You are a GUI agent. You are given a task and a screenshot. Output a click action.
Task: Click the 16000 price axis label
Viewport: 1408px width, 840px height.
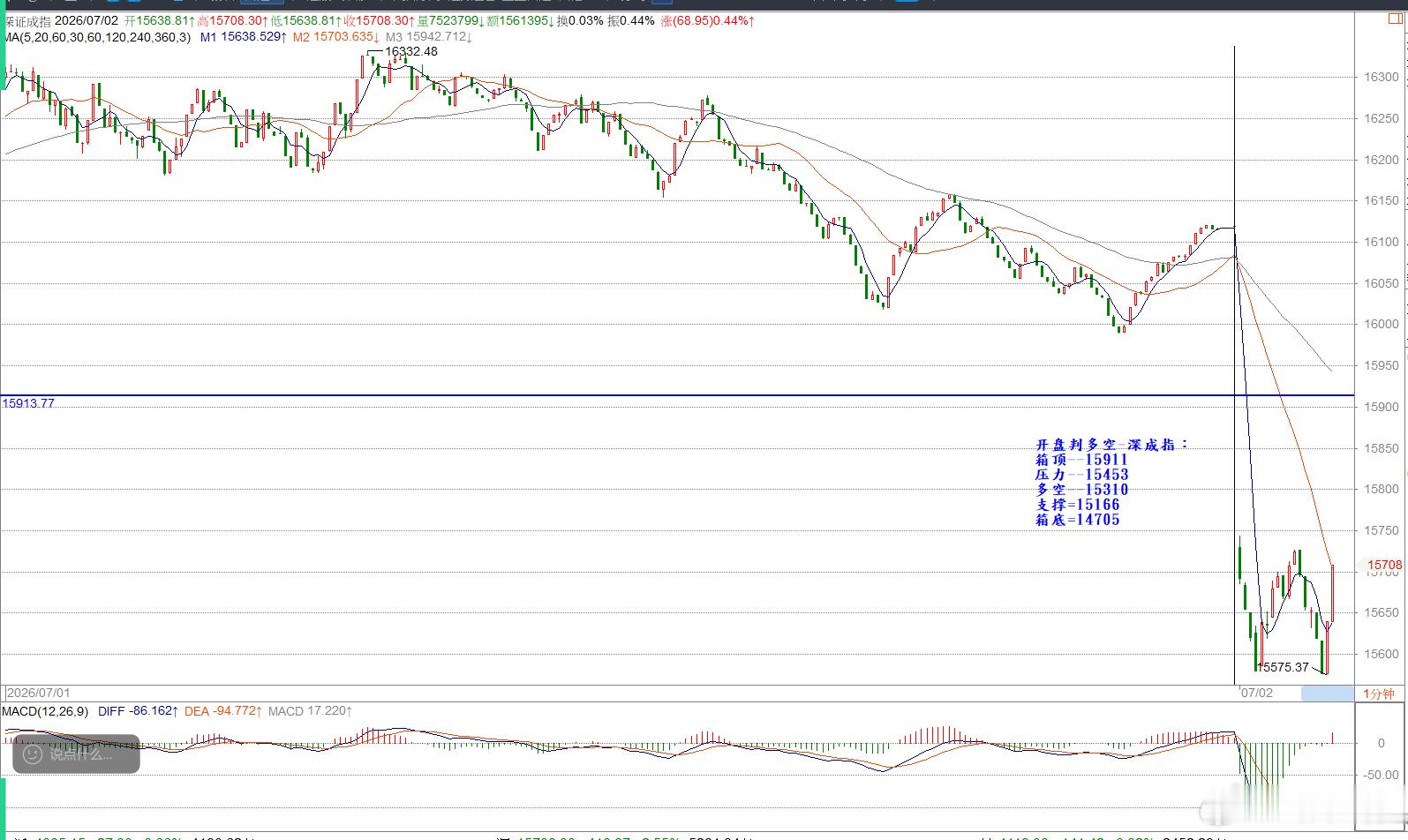click(1382, 324)
